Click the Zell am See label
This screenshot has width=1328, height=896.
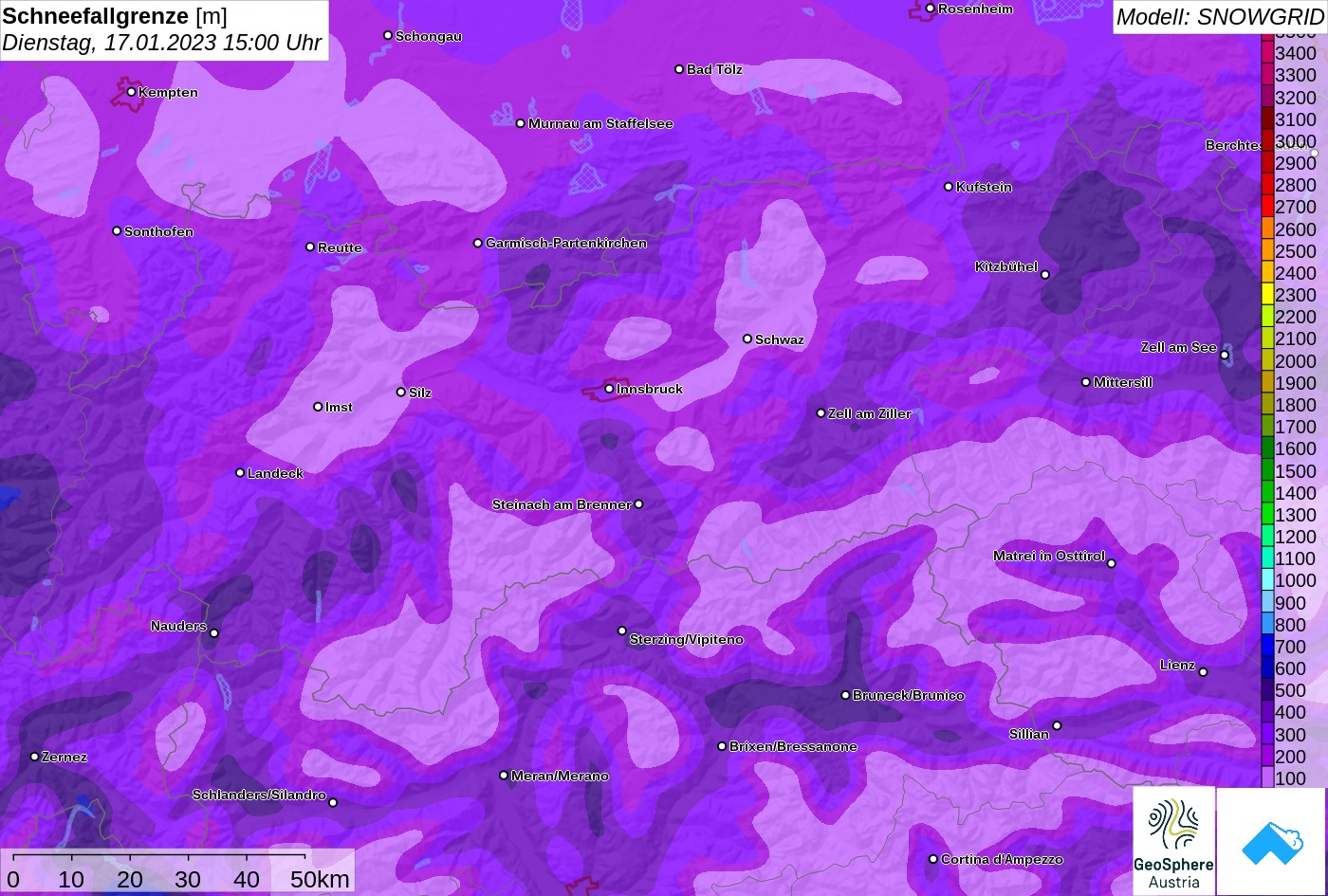click(x=1179, y=348)
